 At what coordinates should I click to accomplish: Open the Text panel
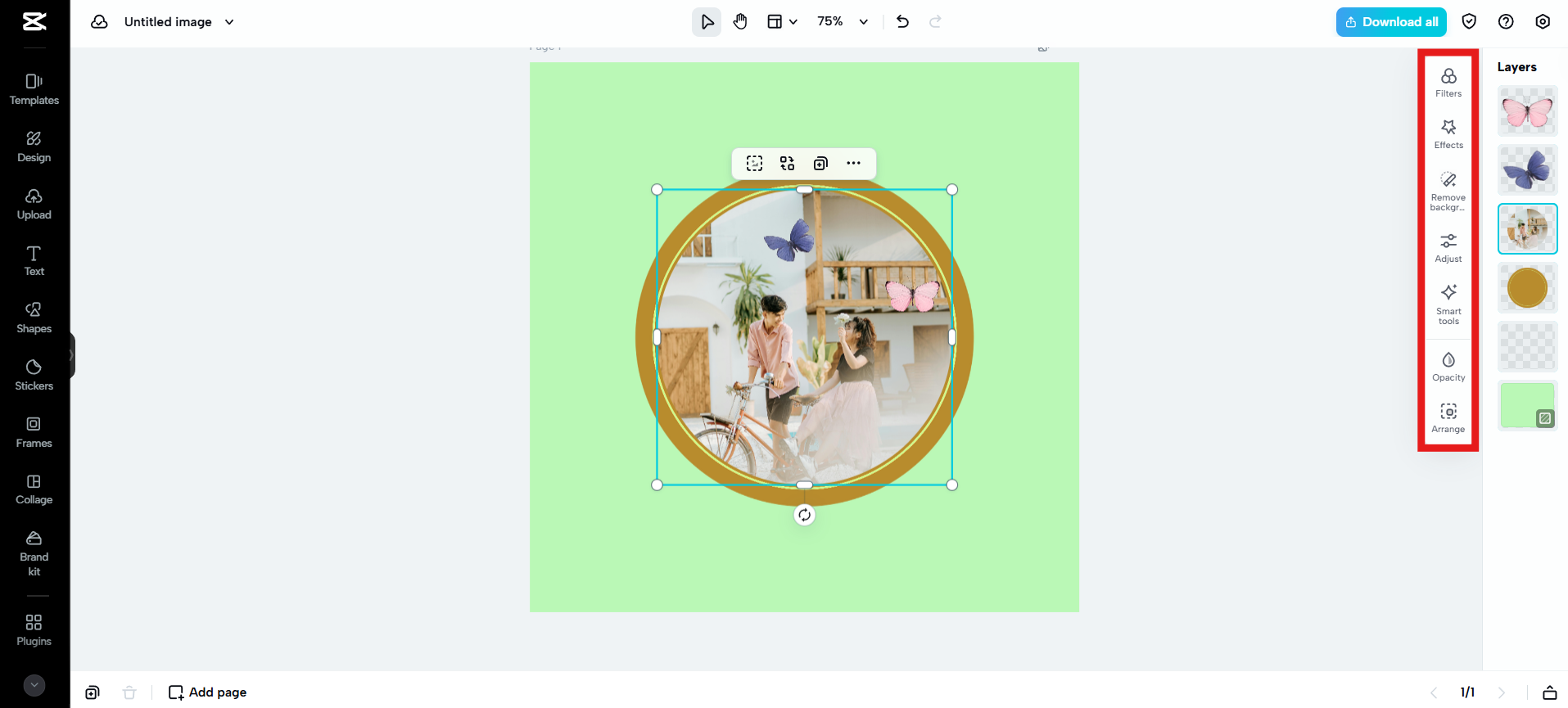click(x=34, y=260)
